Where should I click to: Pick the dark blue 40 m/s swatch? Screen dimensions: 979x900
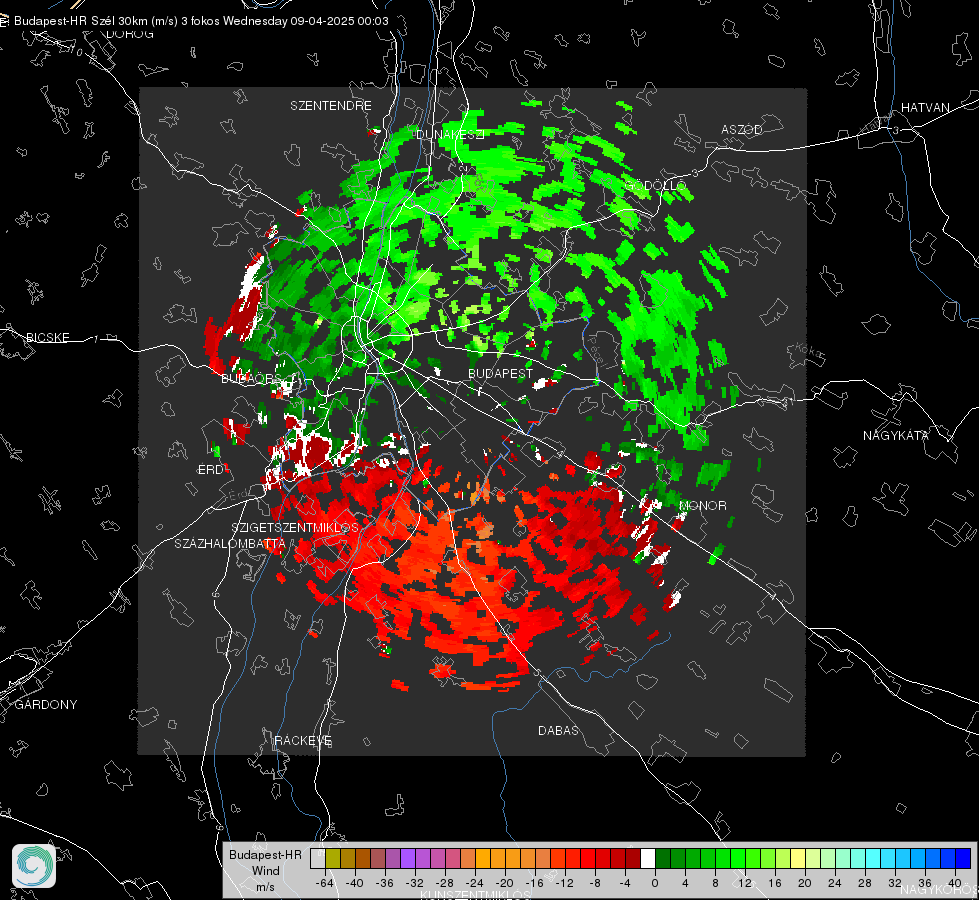coord(963,858)
